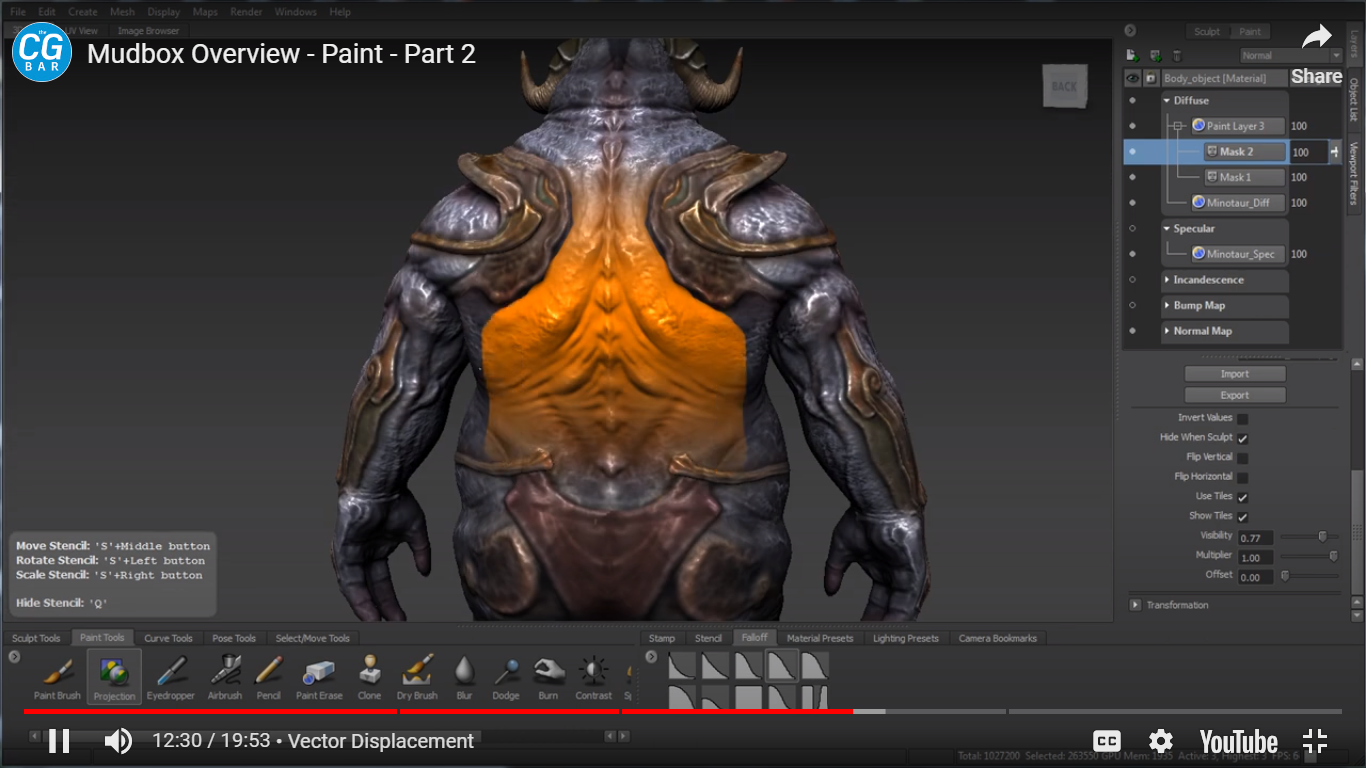Screen dimensions: 1366x768
Task: Open the Select/Move Tools tab
Action: coord(313,638)
